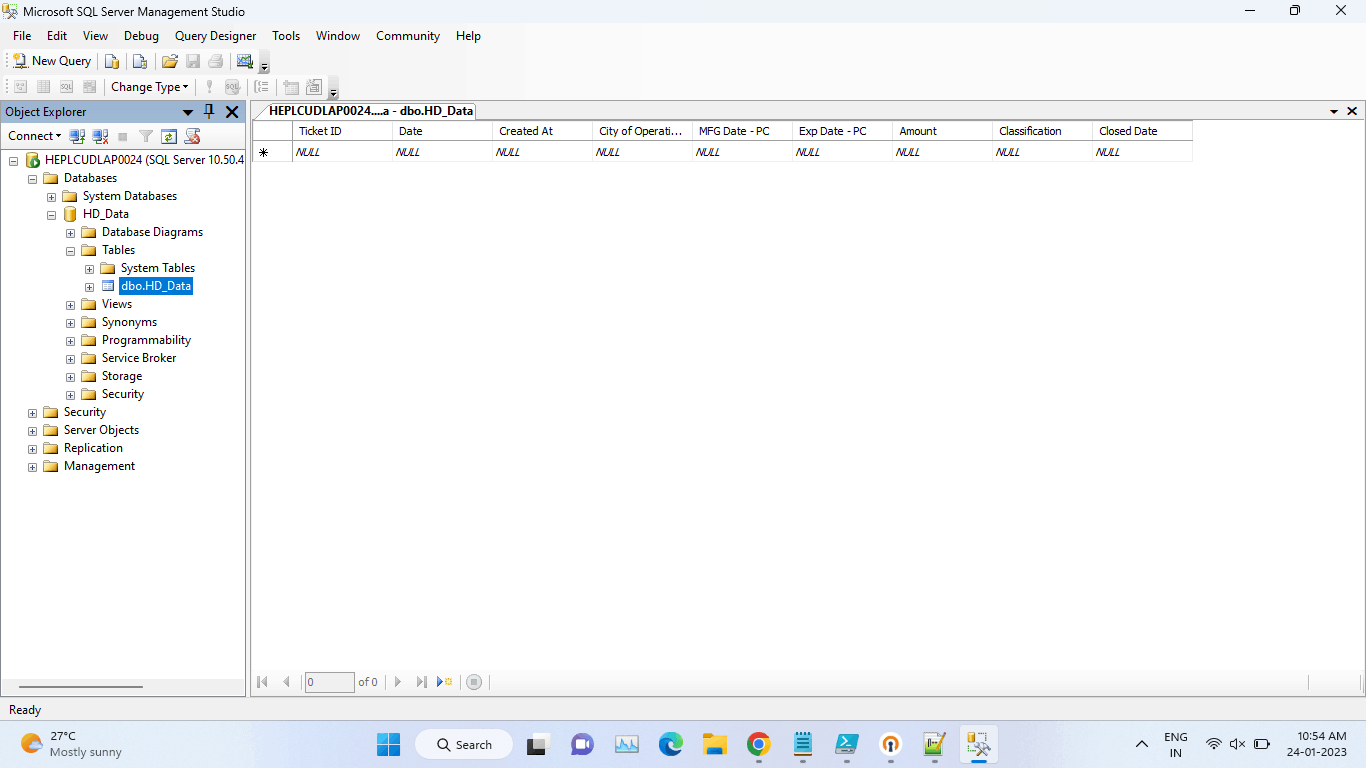
Task: Open Object Explorer window position menu
Action: coord(187,112)
